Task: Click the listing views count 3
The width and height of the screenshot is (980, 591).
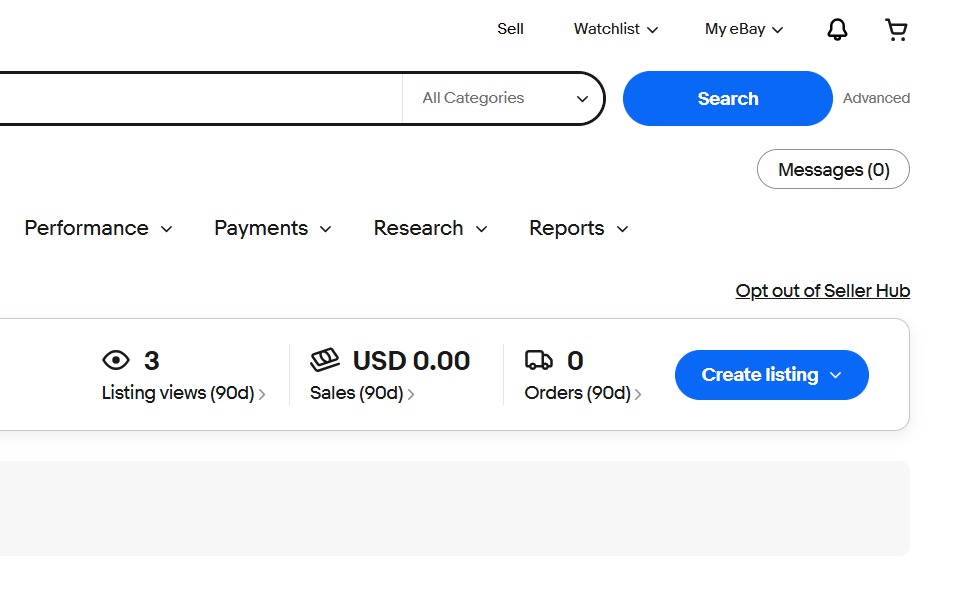Action: pos(152,360)
